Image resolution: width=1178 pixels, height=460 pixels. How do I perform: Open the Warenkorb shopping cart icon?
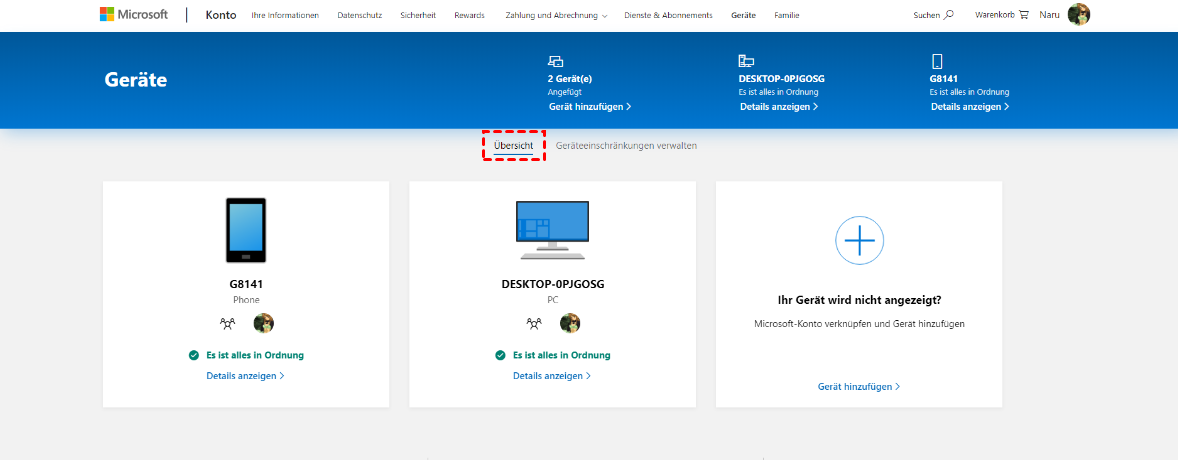1023,15
